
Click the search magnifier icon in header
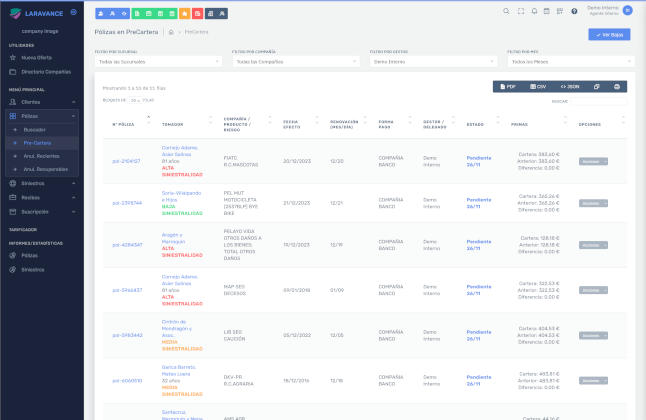pyautogui.click(x=507, y=11)
